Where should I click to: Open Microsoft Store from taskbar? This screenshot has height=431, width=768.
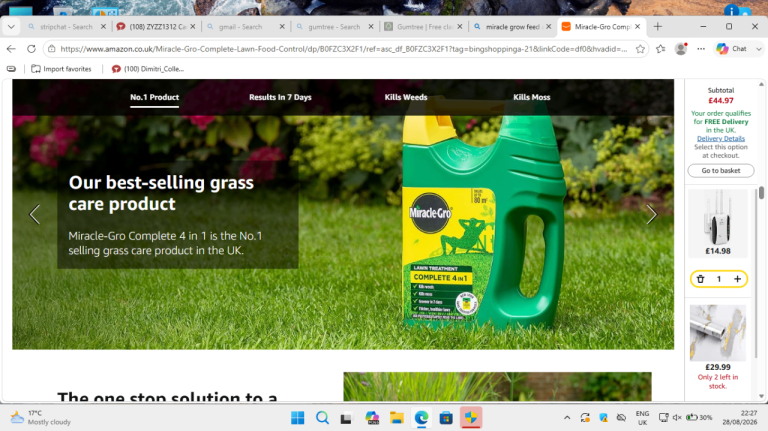coord(446,418)
